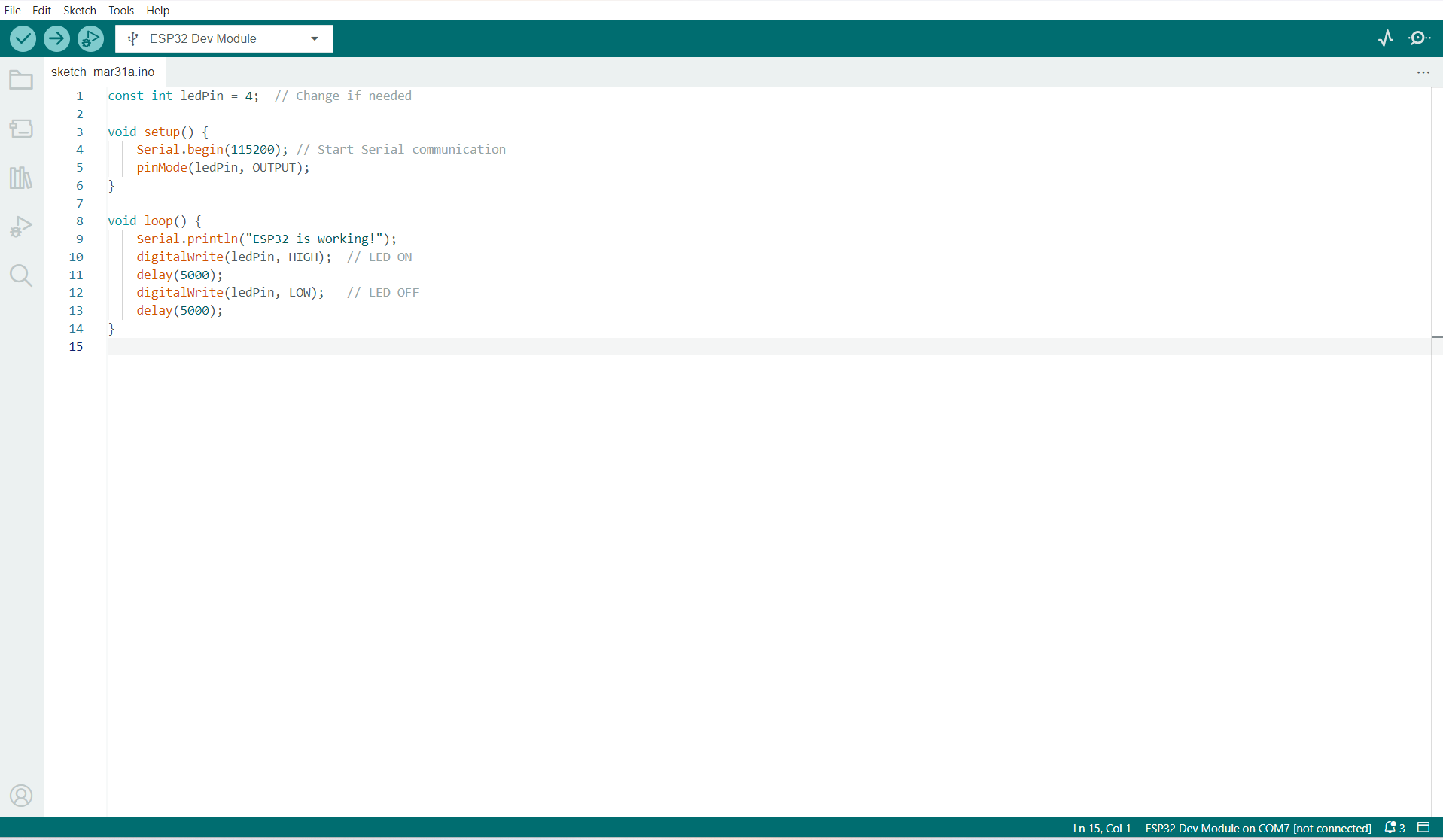Open the notifications bell in status bar
This screenshot has height=840, width=1443.
[x=1395, y=828]
